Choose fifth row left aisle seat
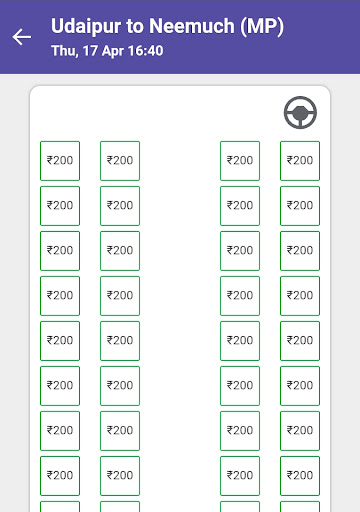The height and width of the screenshot is (512, 360). (120, 341)
